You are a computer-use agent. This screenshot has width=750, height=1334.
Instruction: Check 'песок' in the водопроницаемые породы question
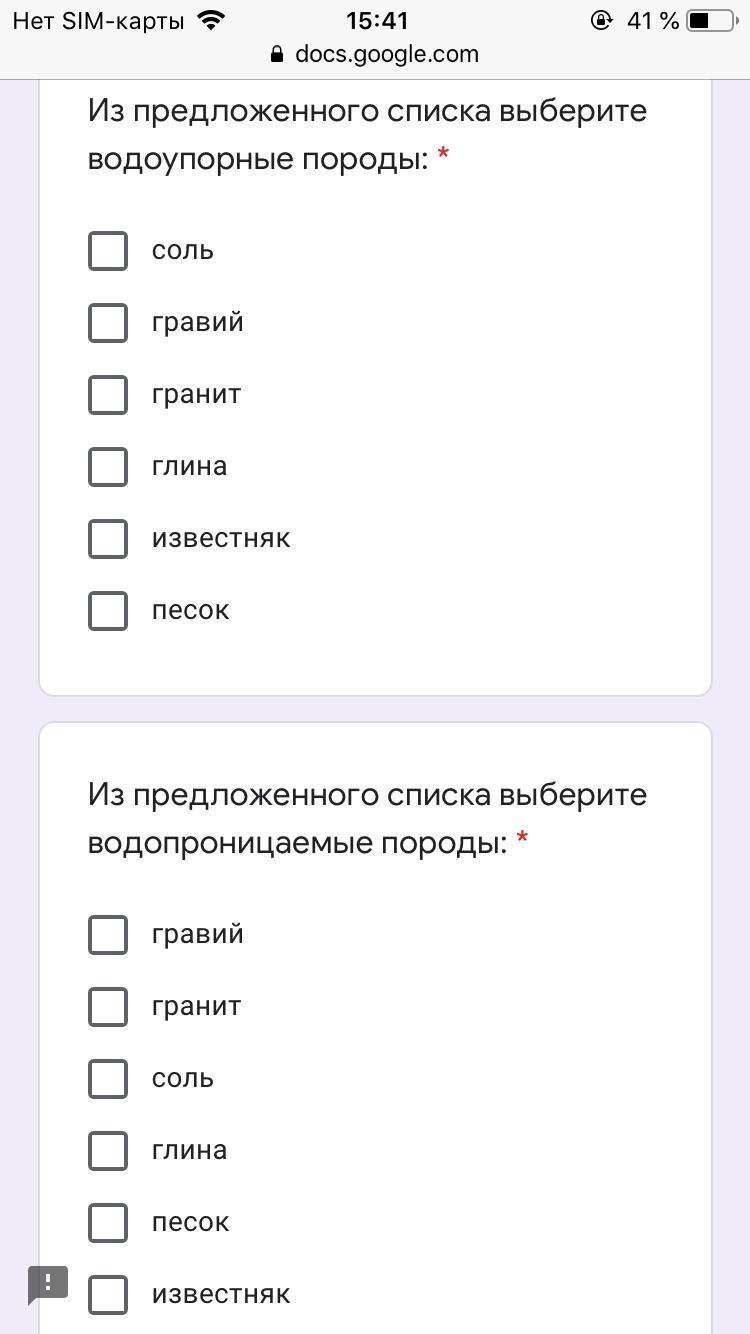pos(108,1223)
